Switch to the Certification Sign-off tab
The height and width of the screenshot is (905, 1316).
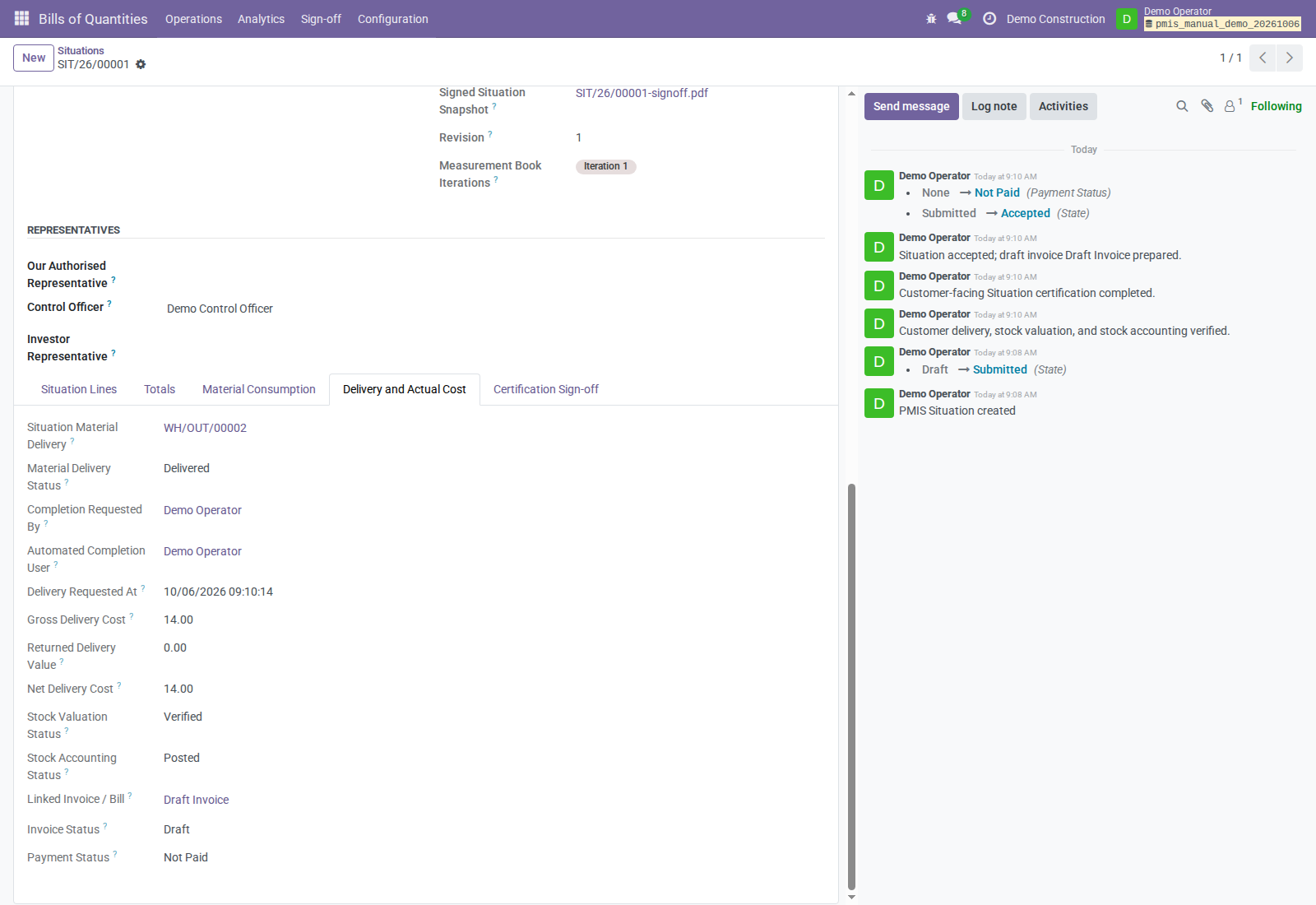click(x=546, y=389)
